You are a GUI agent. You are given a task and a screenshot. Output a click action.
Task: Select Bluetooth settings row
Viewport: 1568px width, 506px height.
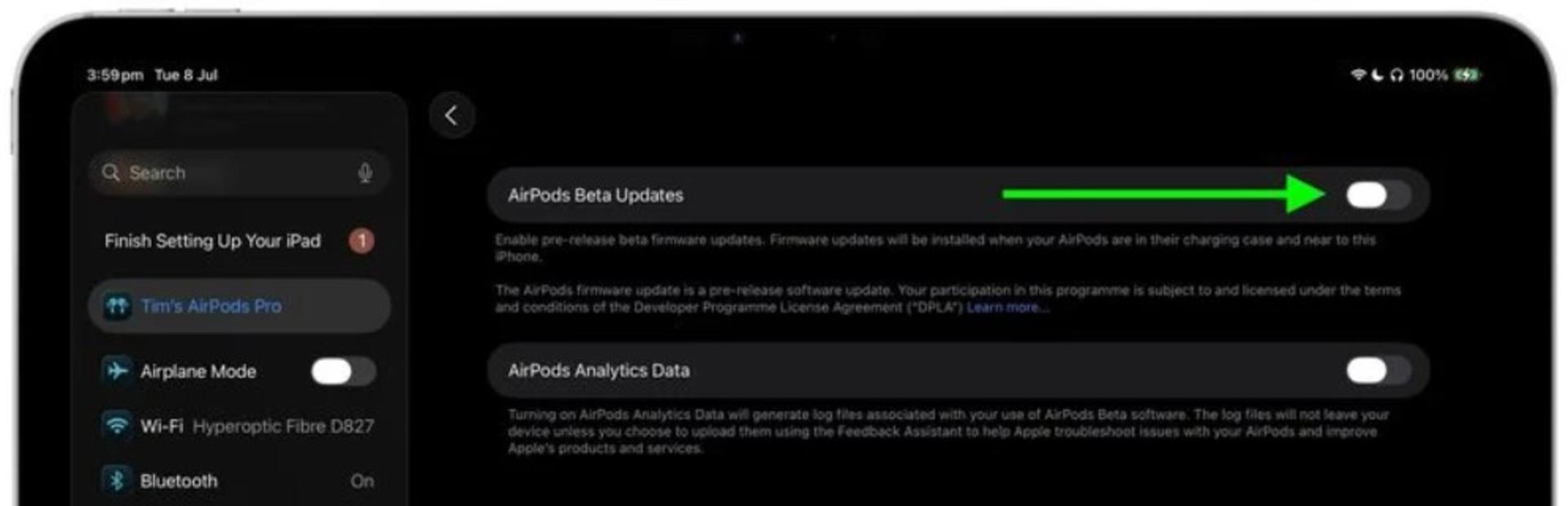pyautogui.click(x=239, y=481)
